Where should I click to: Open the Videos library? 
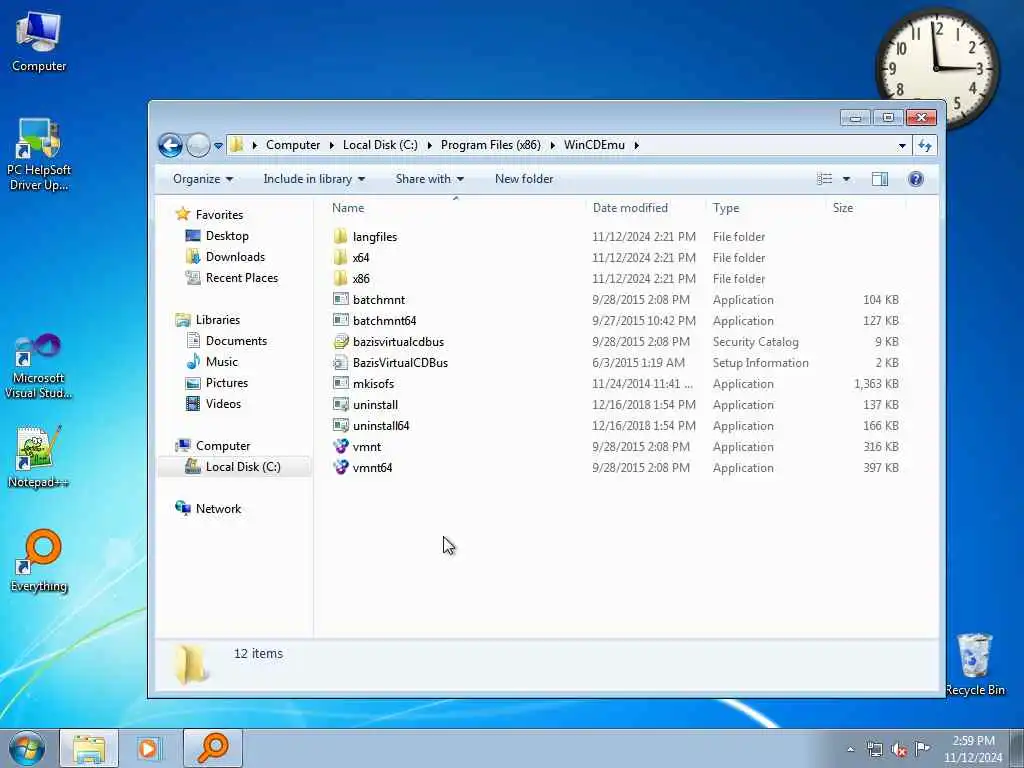223,404
